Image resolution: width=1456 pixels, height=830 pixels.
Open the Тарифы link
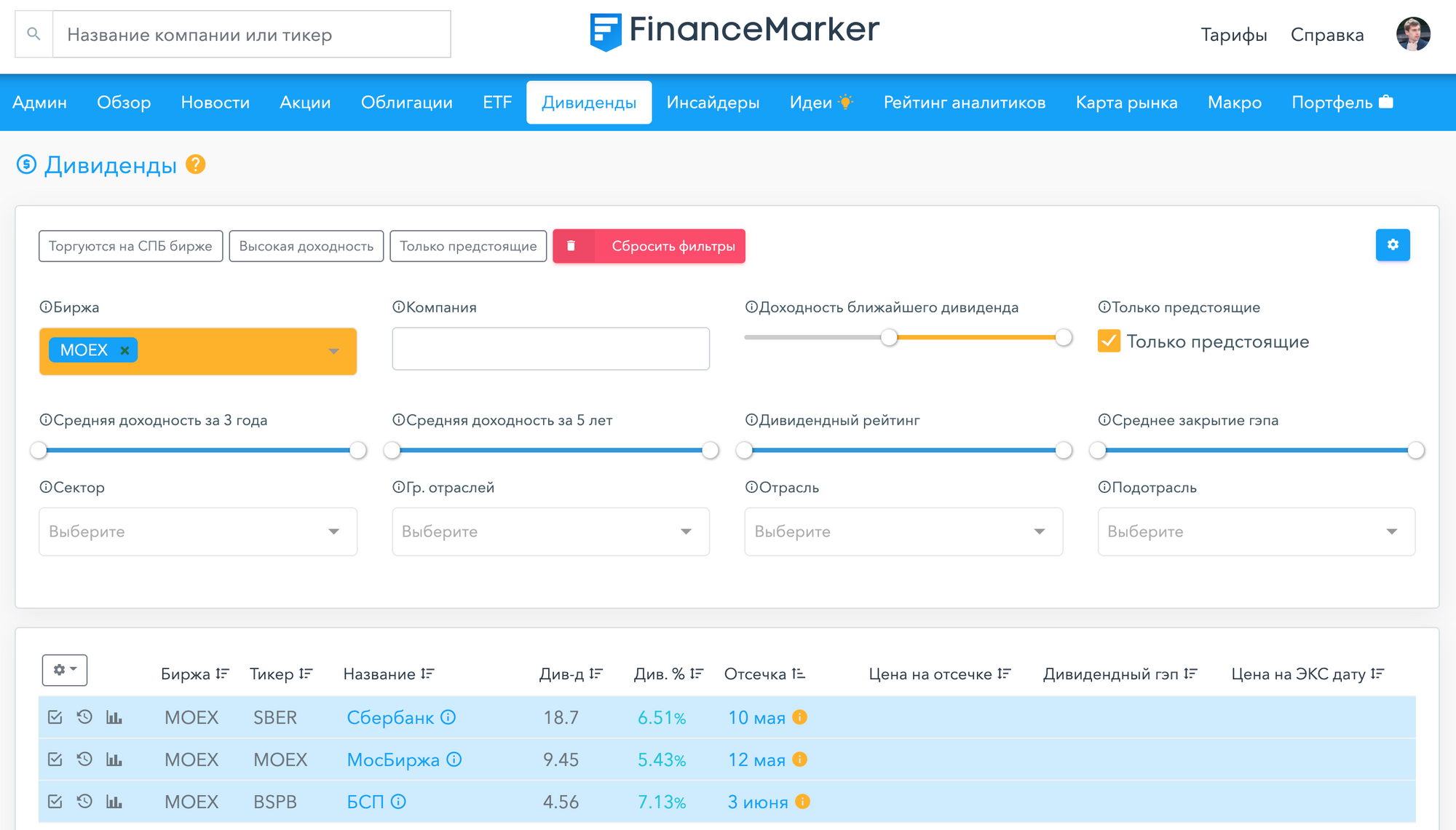coord(1234,35)
